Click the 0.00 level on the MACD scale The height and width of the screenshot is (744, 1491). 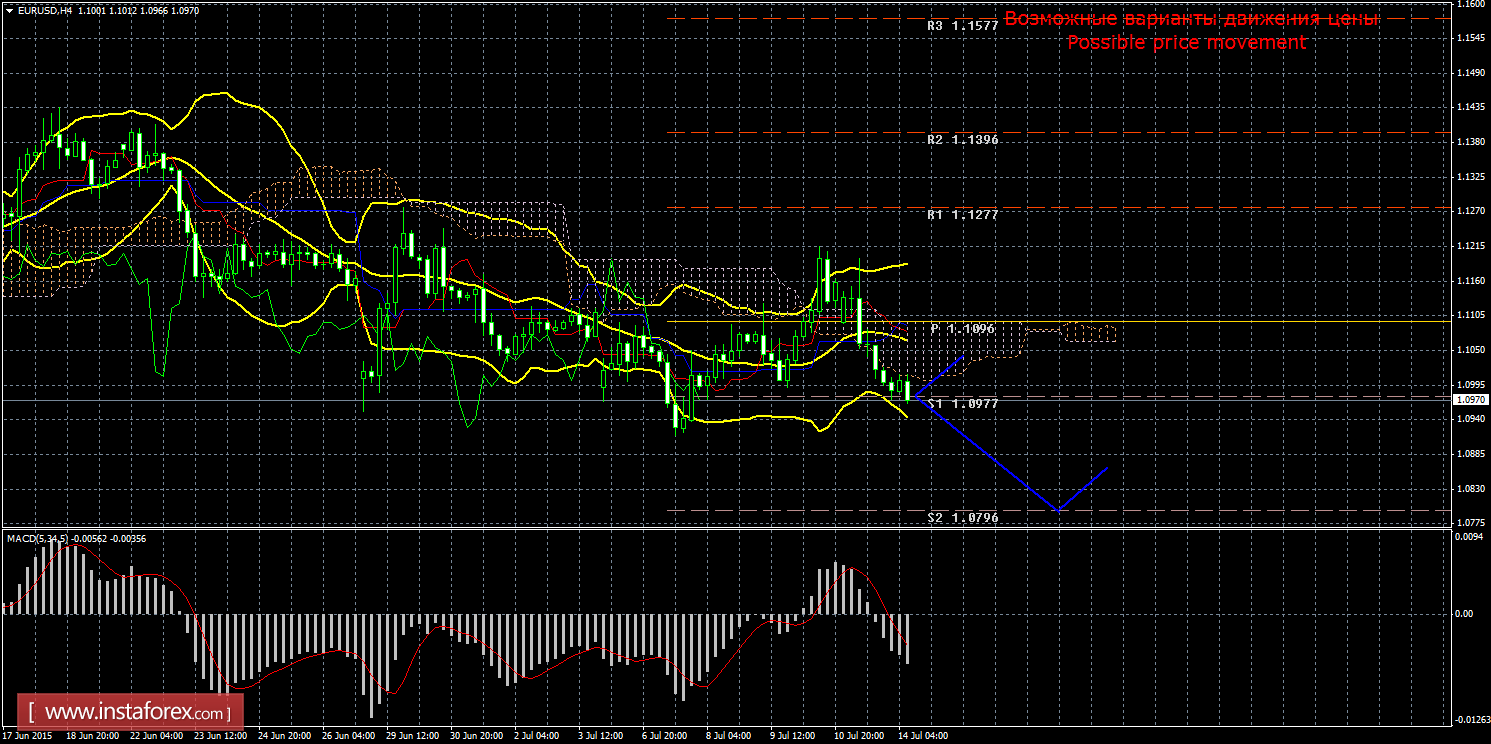tap(1463, 614)
